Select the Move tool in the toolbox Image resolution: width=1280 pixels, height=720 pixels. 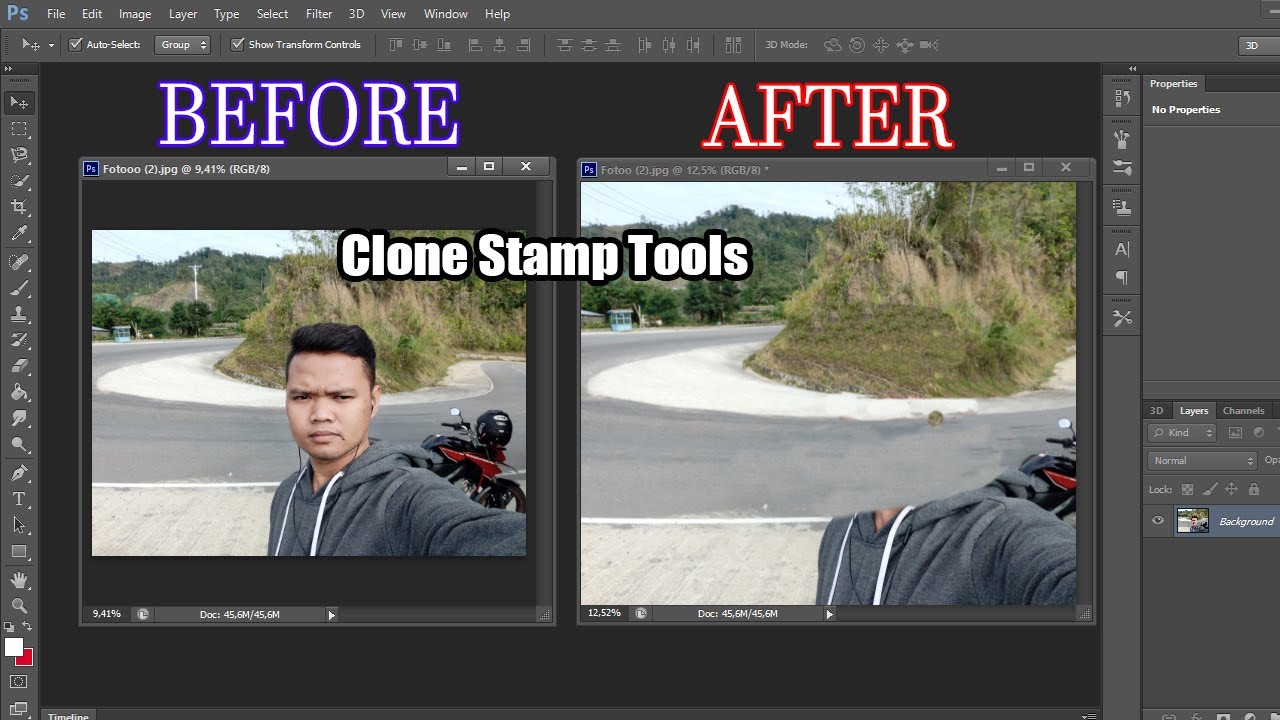pyautogui.click(x=19, y=102)
